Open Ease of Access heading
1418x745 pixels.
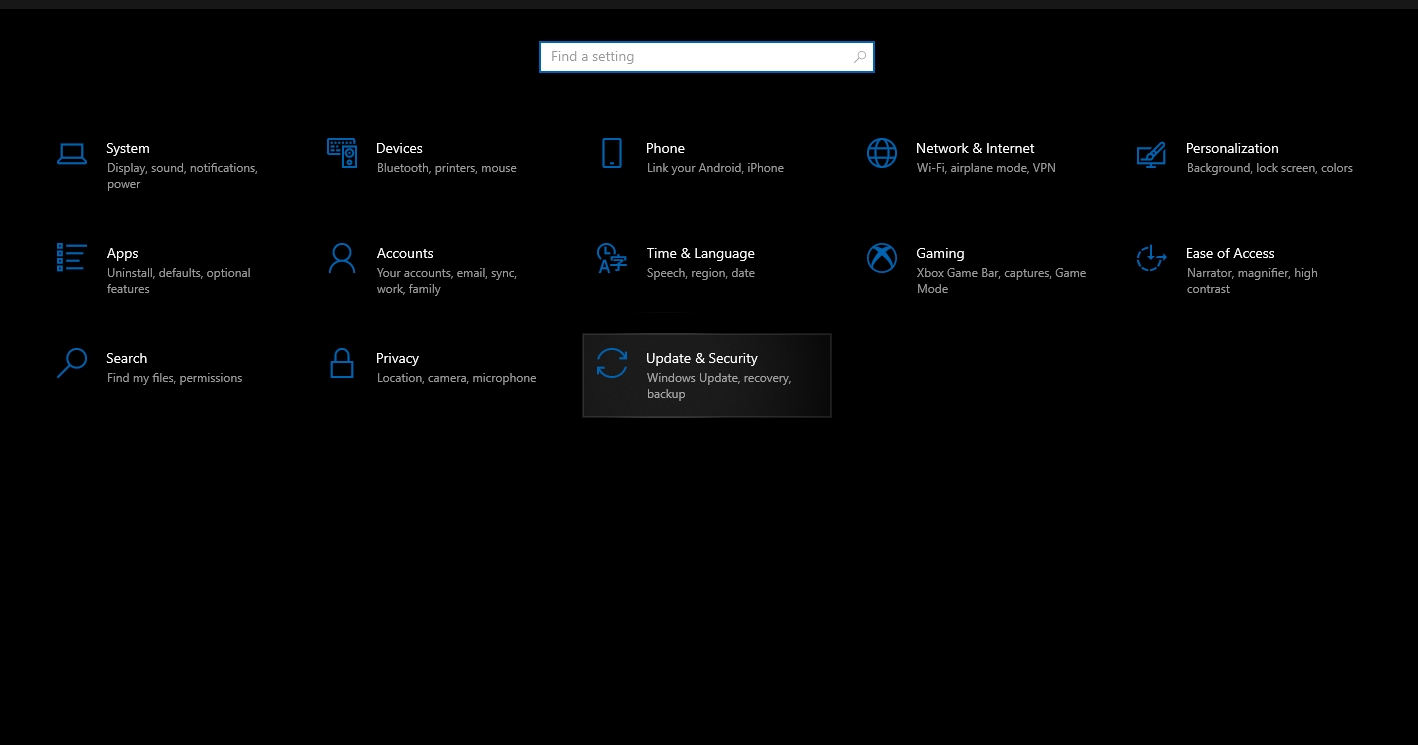coord(1230,253)
